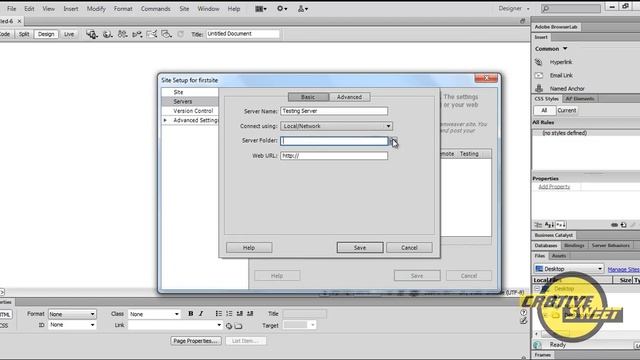Open the ID dropdown in Properties

coord(72,325)
